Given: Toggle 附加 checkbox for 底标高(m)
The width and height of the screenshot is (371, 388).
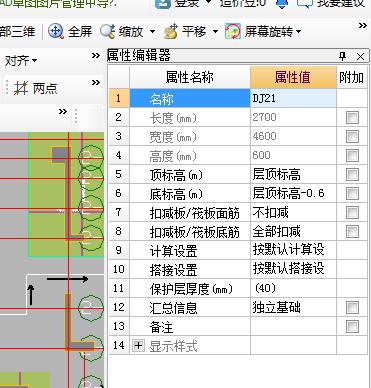Looking at the screenshot, I should [352, 193].
